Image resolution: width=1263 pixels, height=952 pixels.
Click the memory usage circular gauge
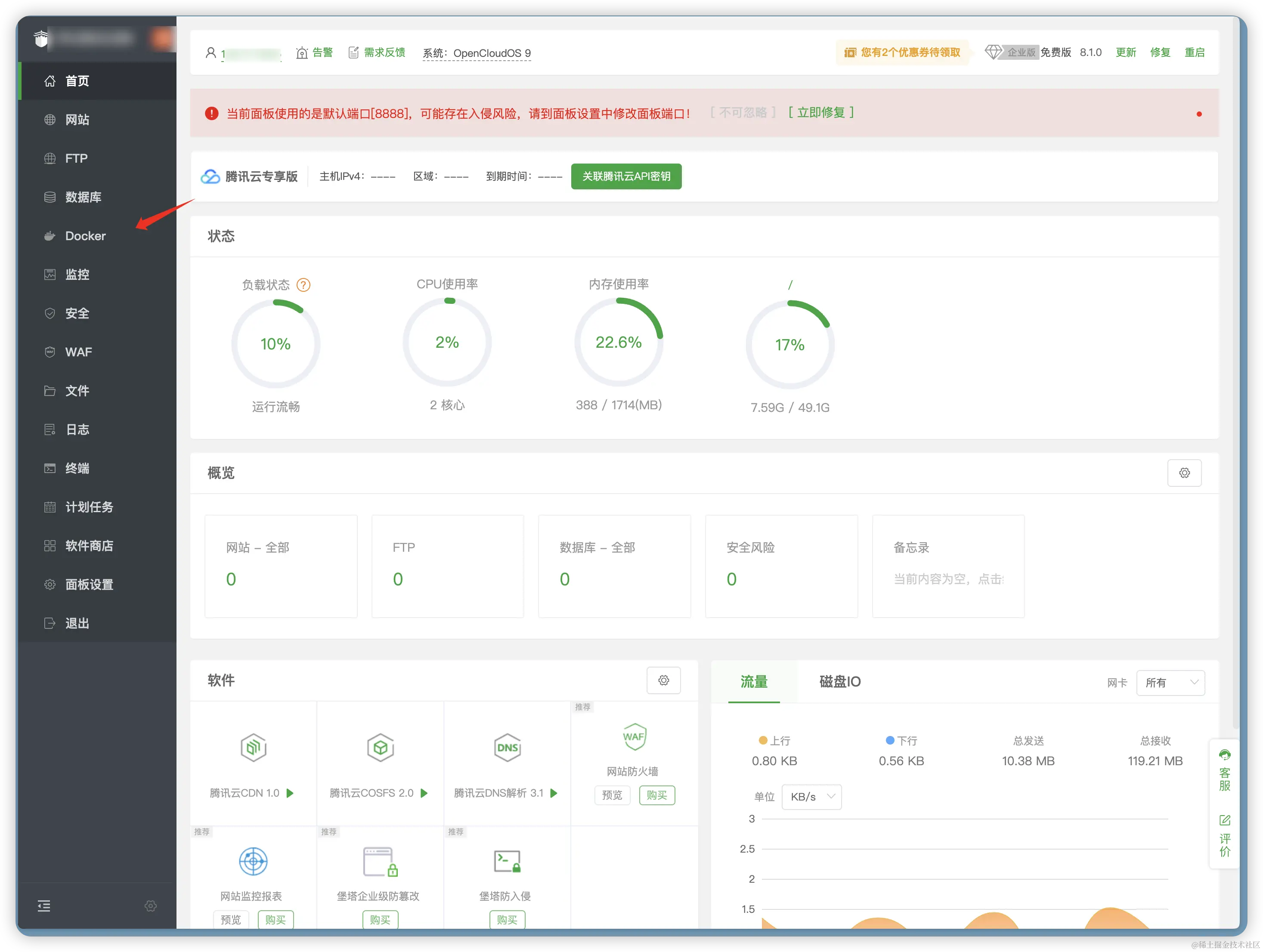point(618,343)
